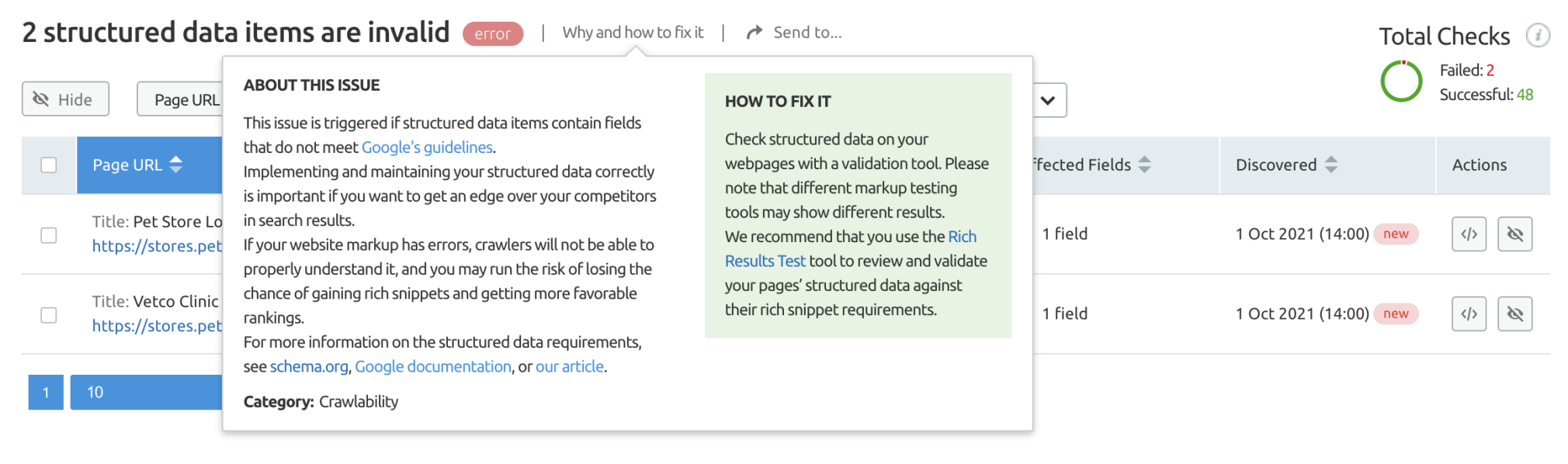1568x464 pixels.
Task: Go to page 1 in pagination
Action: (x=46, y=392)
